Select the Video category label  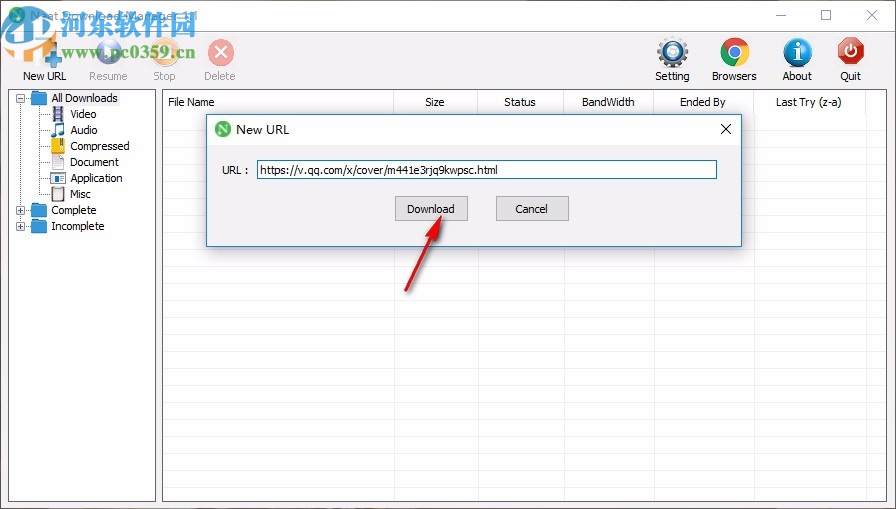(83, 114)
